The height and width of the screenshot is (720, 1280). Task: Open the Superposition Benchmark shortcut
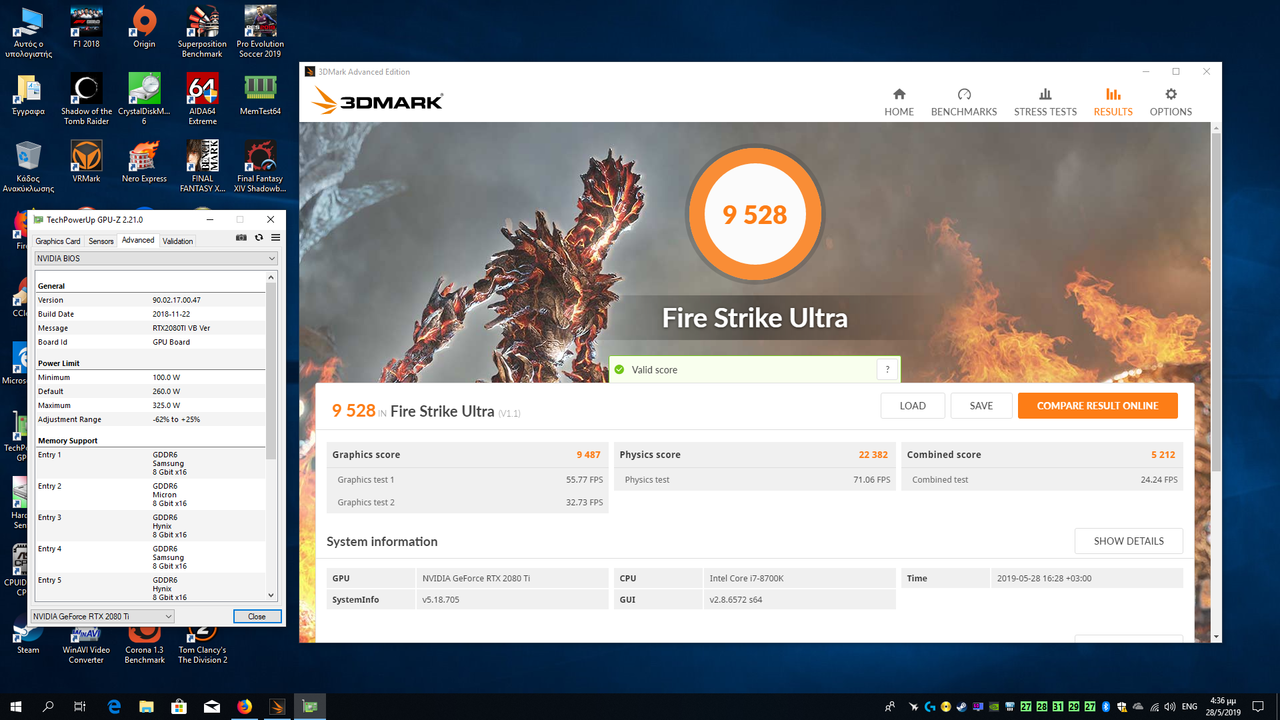click(202, 32)
